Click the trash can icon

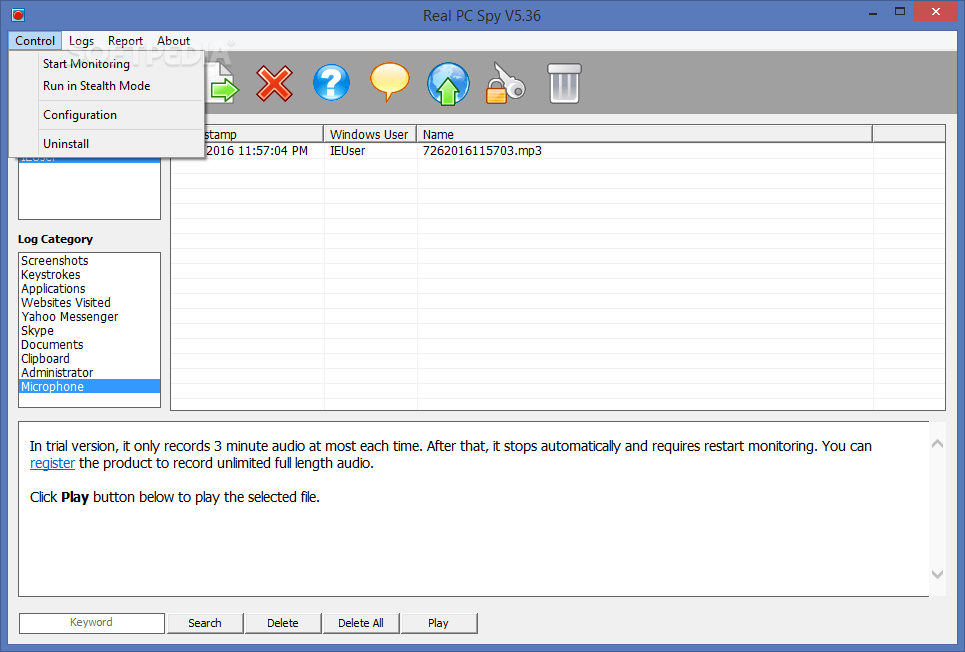pyautogui.click(x=564, y=84)
